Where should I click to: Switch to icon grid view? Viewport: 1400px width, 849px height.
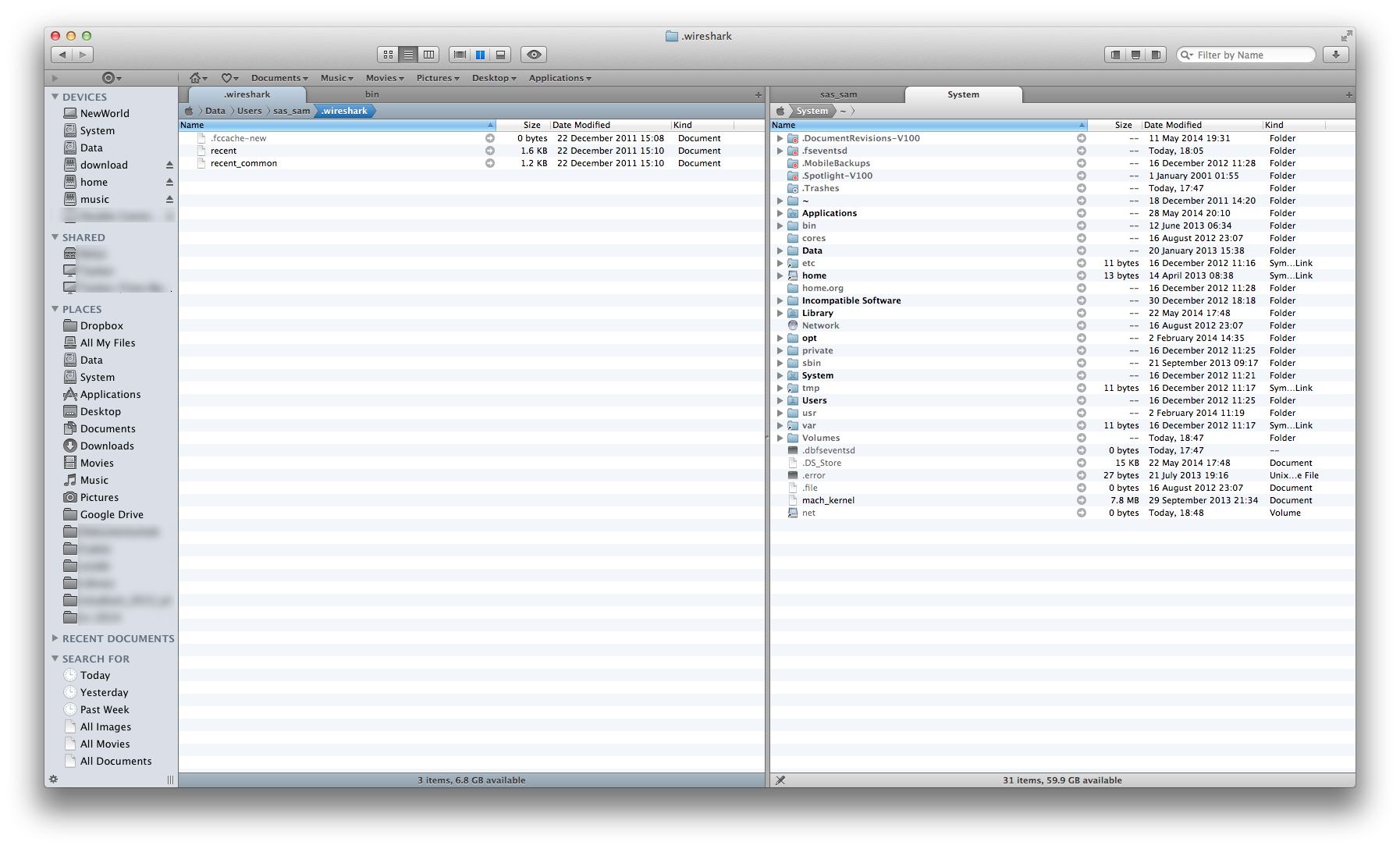[x=388, y=55]
